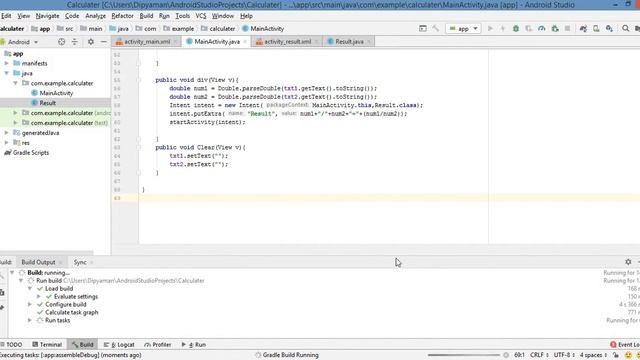Click the Make Project hammer icon
This screenshot has width=640, height=360.
pyautogui.click(x=436, y=29)
